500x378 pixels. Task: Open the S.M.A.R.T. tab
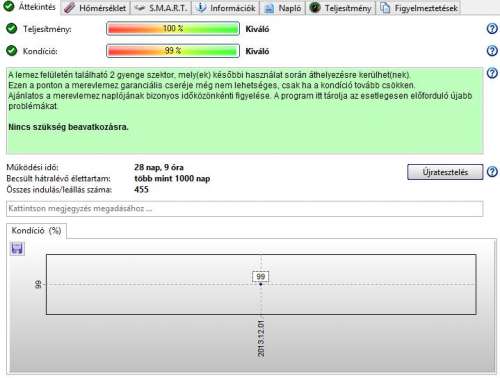(x=161, y=8)
